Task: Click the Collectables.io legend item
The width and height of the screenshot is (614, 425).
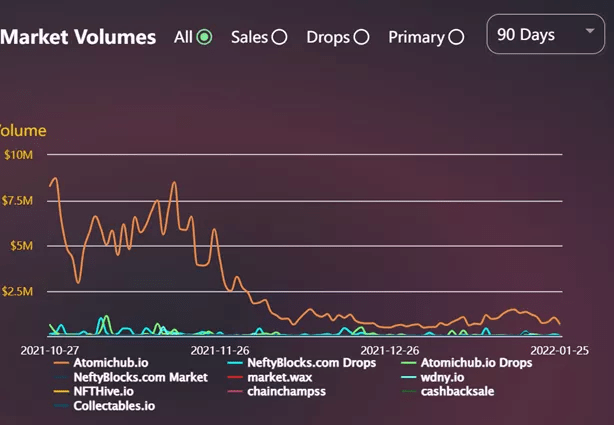Action: pos(114,405)
